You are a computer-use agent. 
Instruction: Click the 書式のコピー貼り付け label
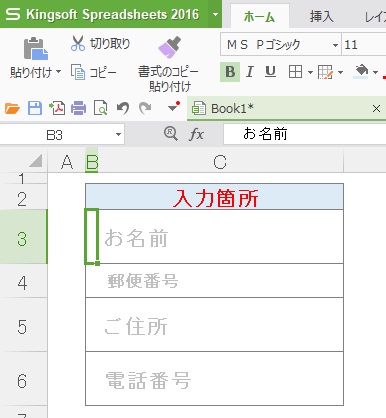click(x=169, y=79)
